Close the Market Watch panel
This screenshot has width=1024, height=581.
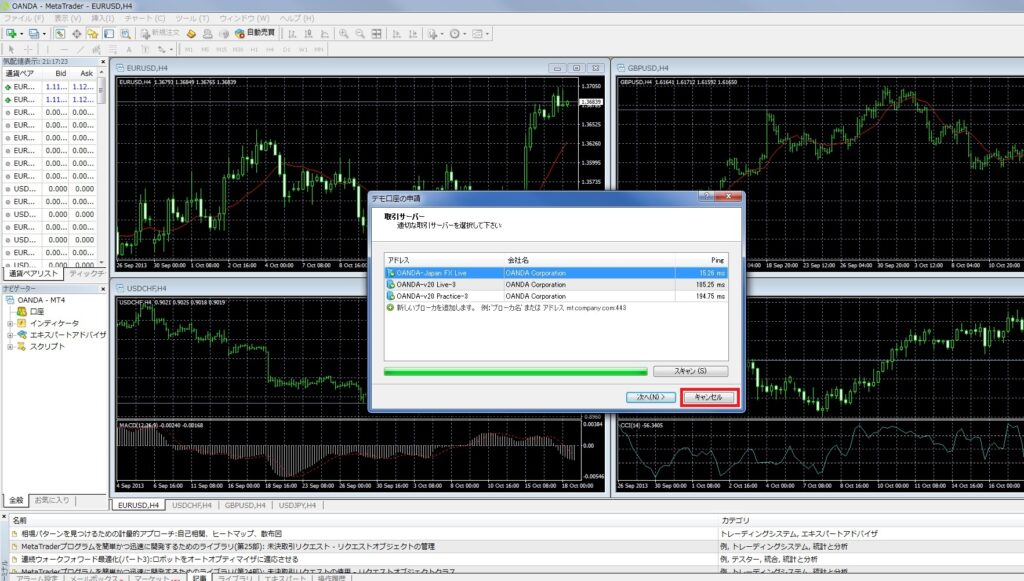click(103, 62)
